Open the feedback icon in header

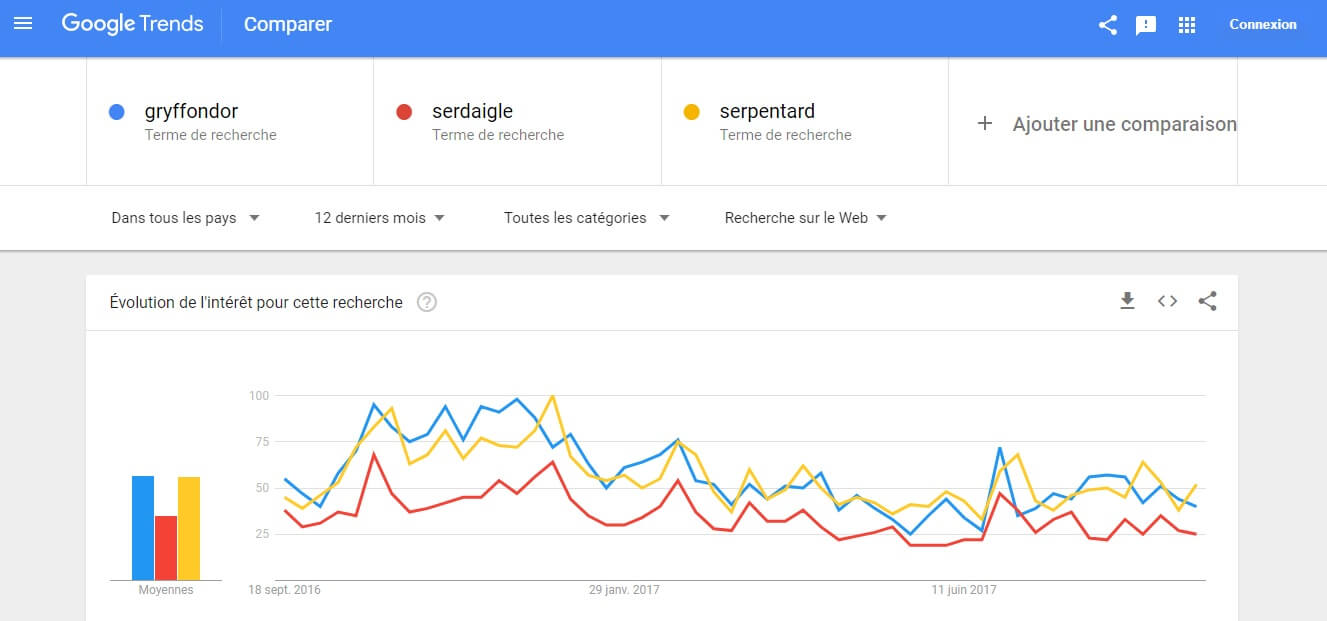(x=1146, y=25)
